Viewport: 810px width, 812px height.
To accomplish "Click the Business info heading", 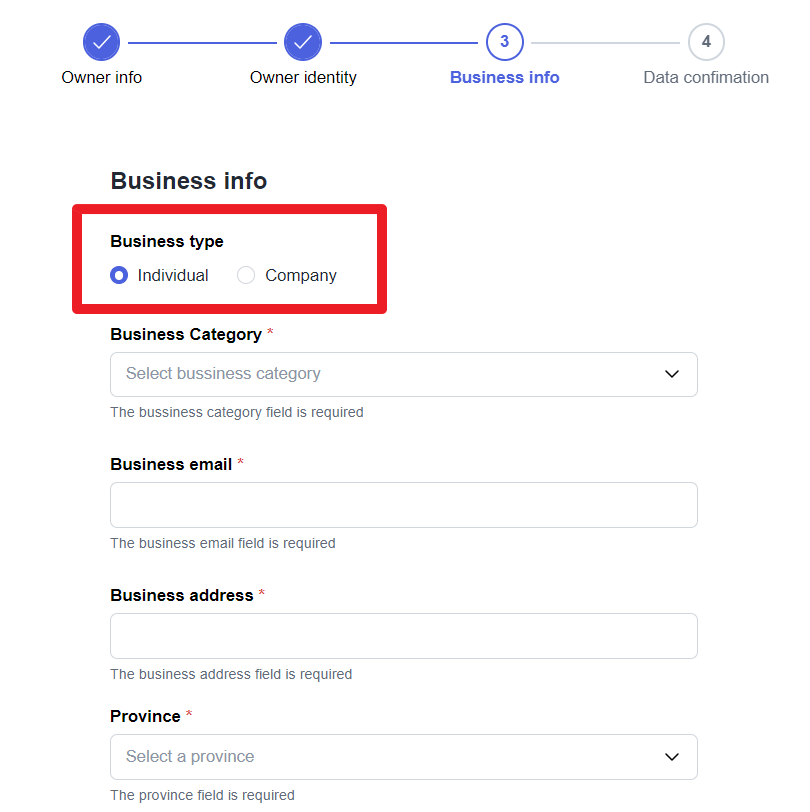I will (x=189, y=181).
